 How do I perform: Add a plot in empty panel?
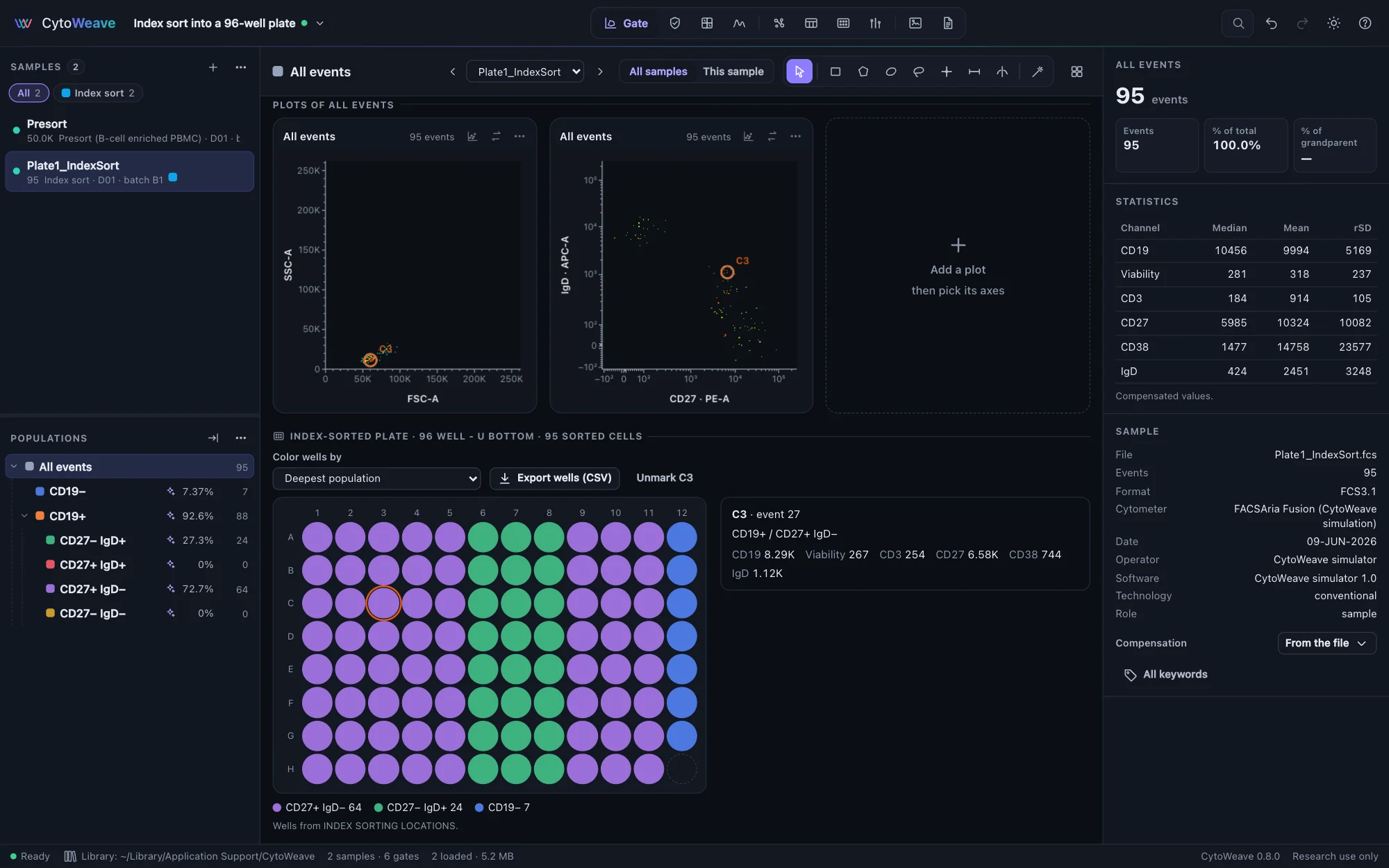click(x=958, y=267)
